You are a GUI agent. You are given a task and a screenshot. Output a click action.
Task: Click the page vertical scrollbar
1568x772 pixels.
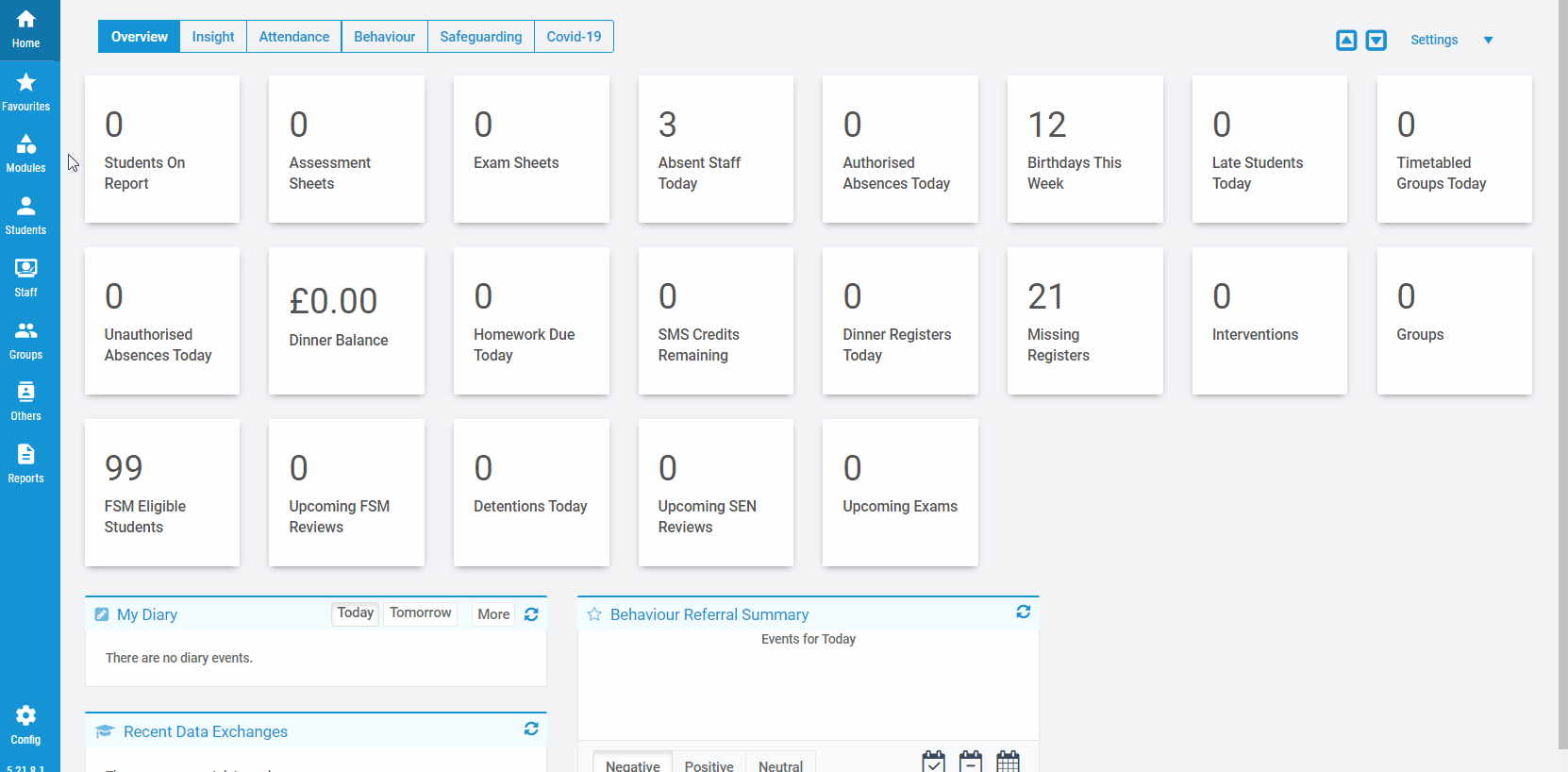click(x=1562, y=378)
